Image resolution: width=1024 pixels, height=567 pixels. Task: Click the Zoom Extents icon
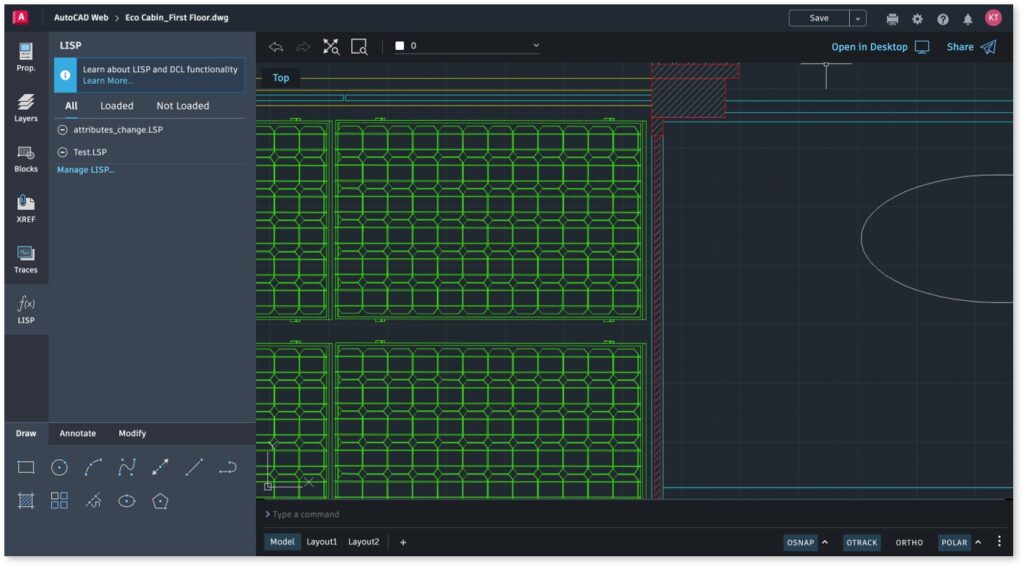[x=331, y=46]
